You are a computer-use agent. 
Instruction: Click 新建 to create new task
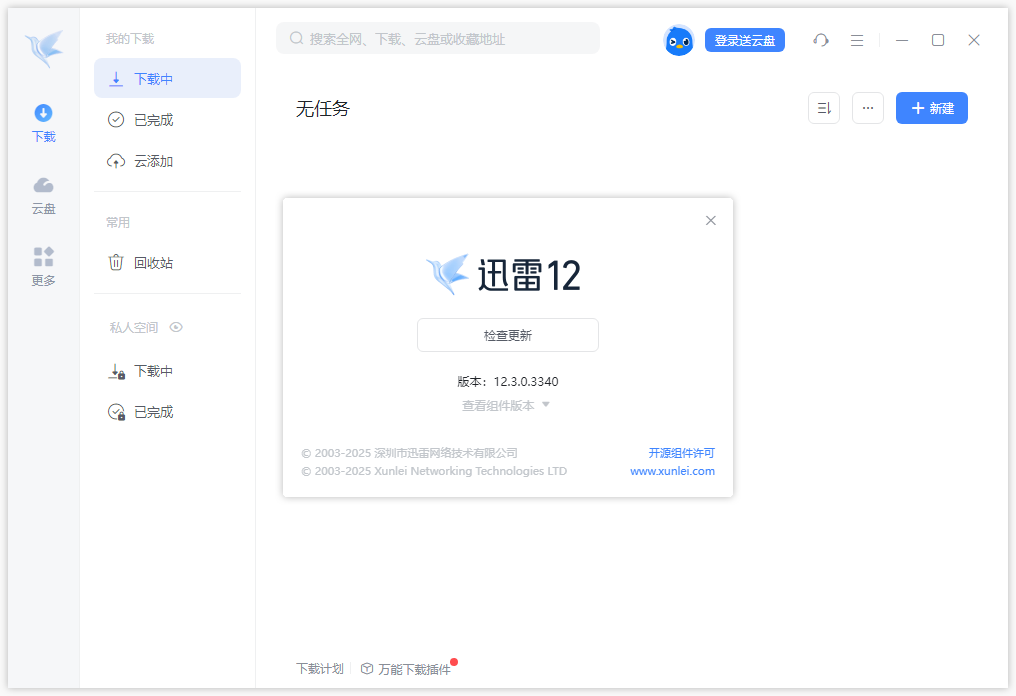coord(932,108)
